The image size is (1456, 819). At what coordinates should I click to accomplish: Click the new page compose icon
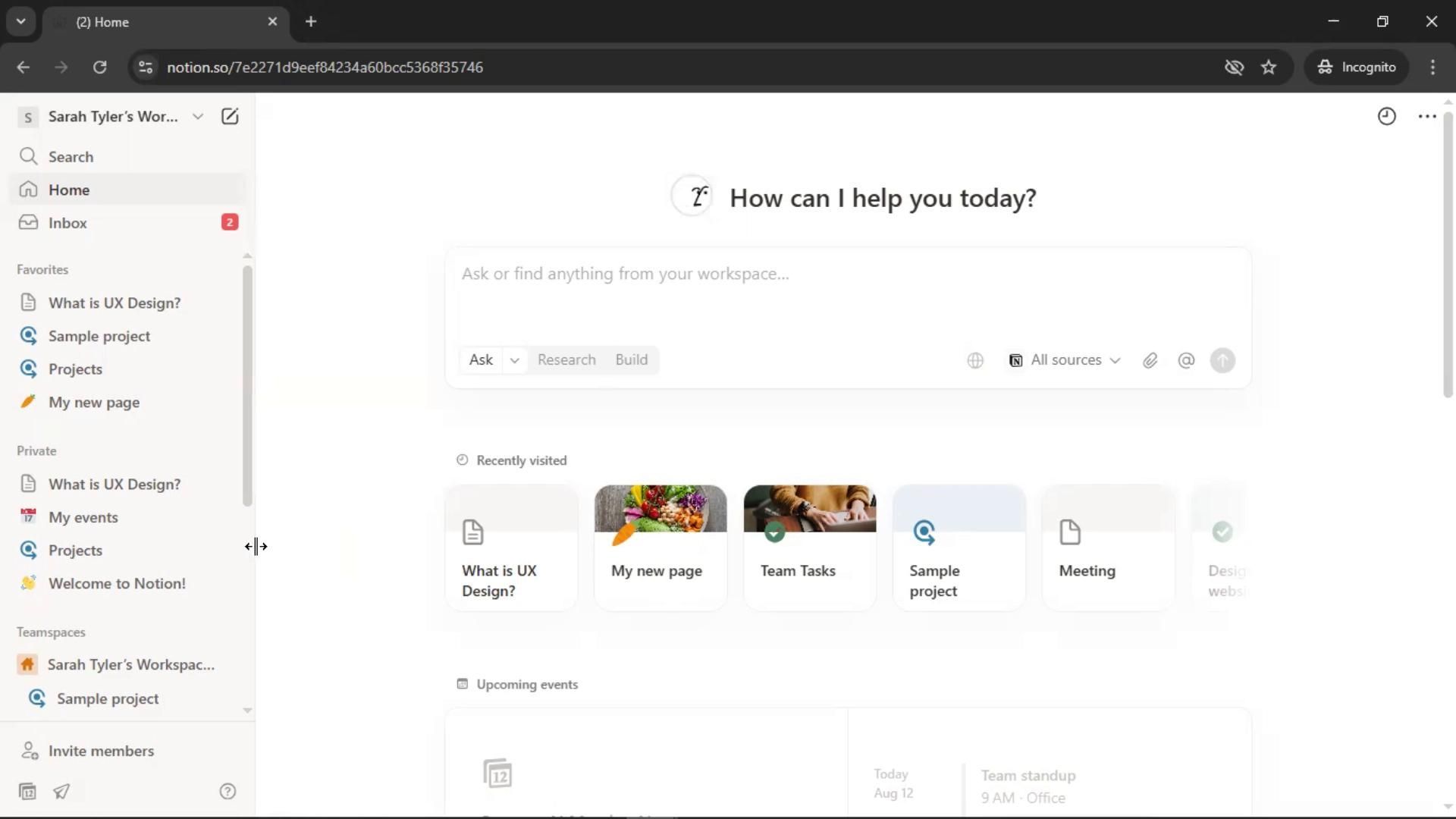(229, 117)
